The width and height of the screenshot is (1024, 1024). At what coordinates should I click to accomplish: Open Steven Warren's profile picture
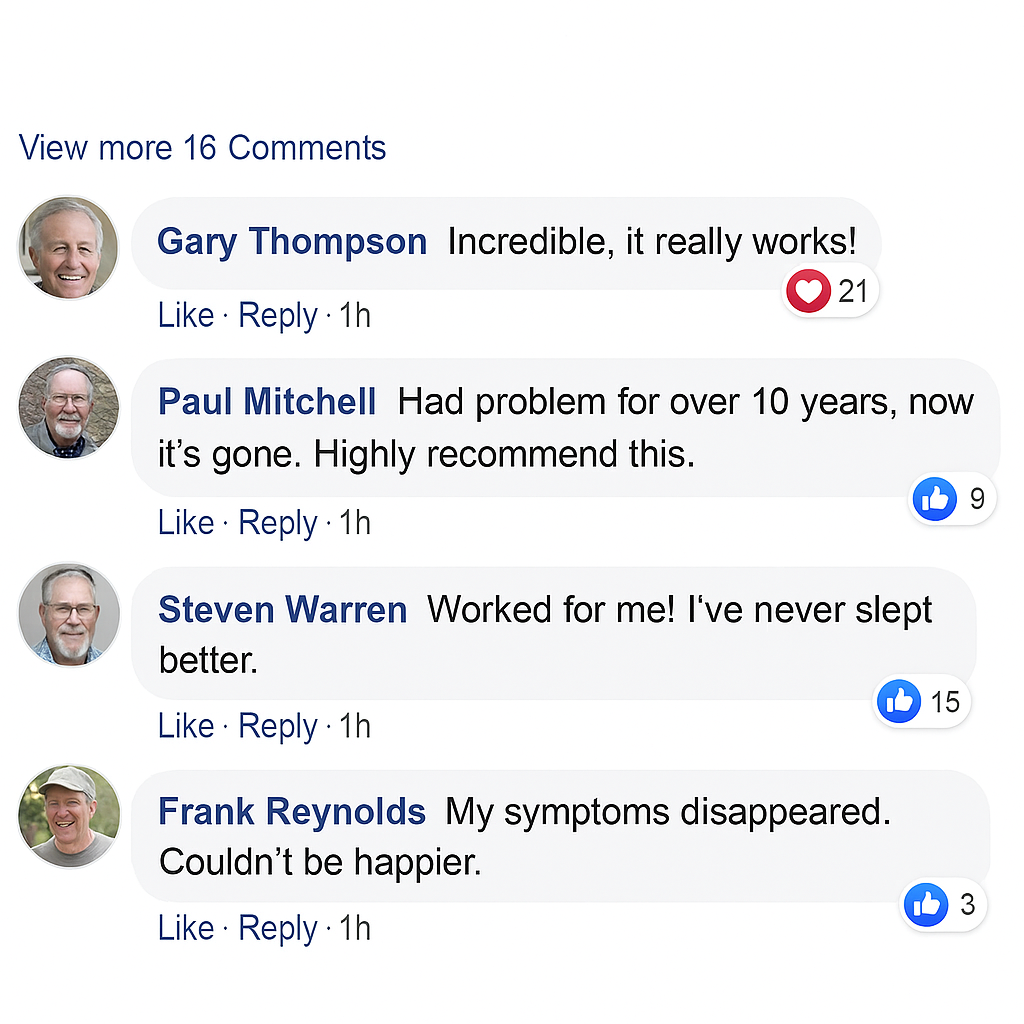pos(69,615)
